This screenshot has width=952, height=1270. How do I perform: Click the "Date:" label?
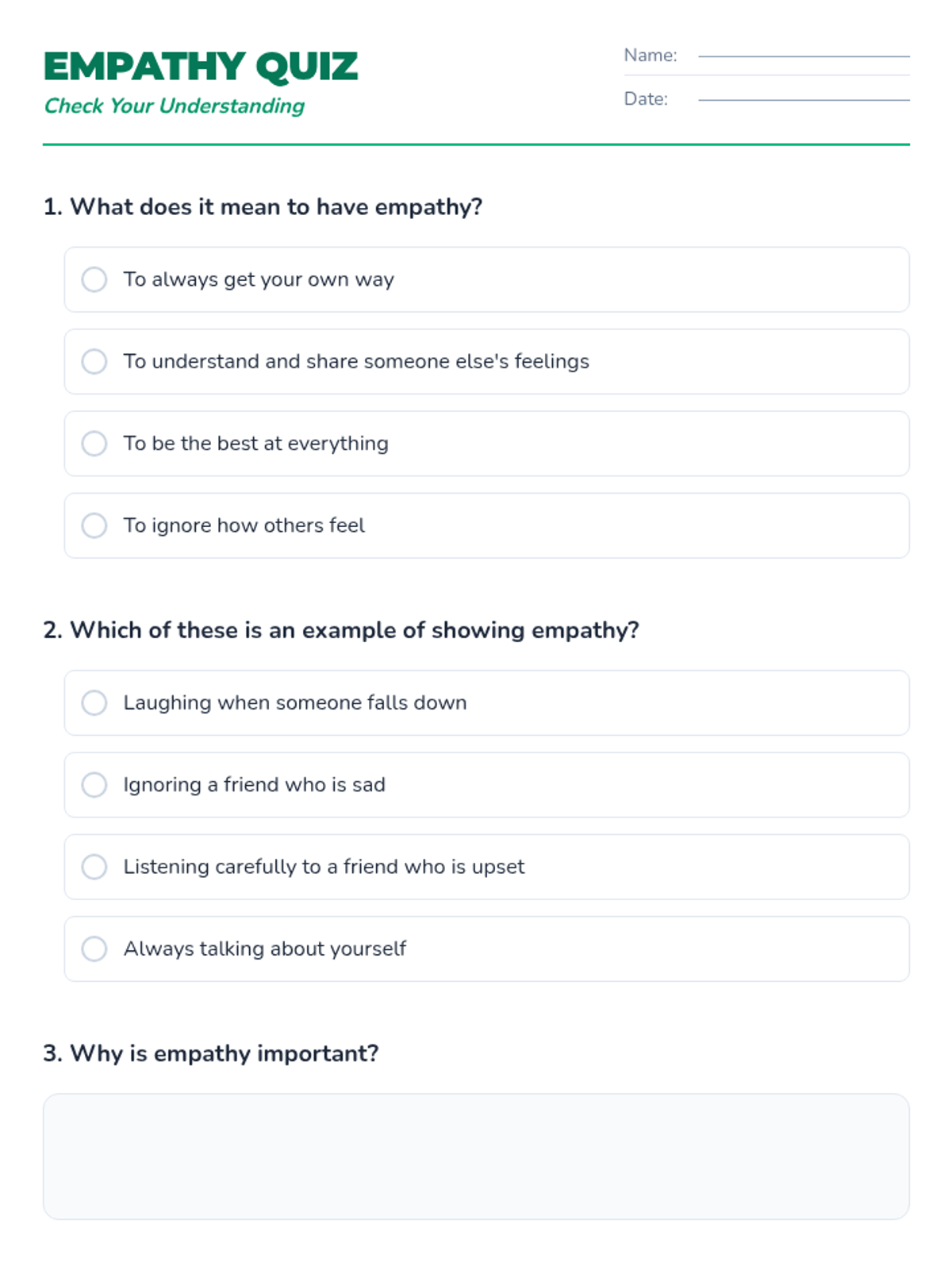click(646, 99)
